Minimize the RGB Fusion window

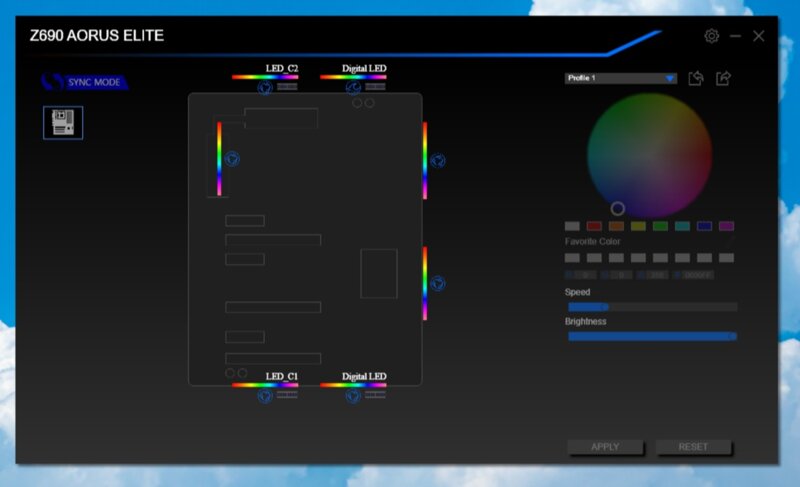pos(735,36)
